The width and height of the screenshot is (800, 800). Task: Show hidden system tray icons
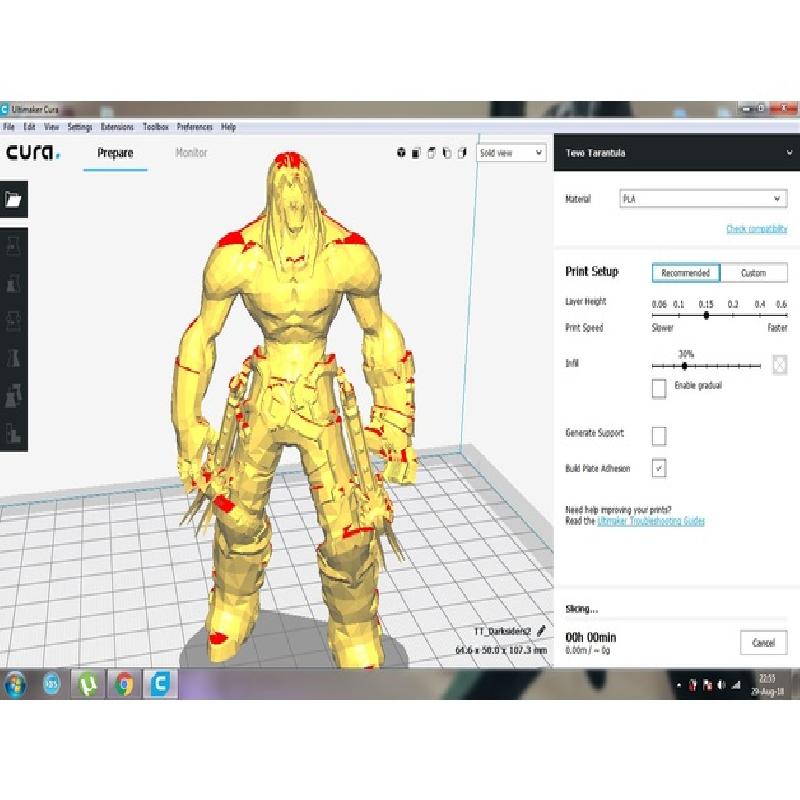[679, 685]
